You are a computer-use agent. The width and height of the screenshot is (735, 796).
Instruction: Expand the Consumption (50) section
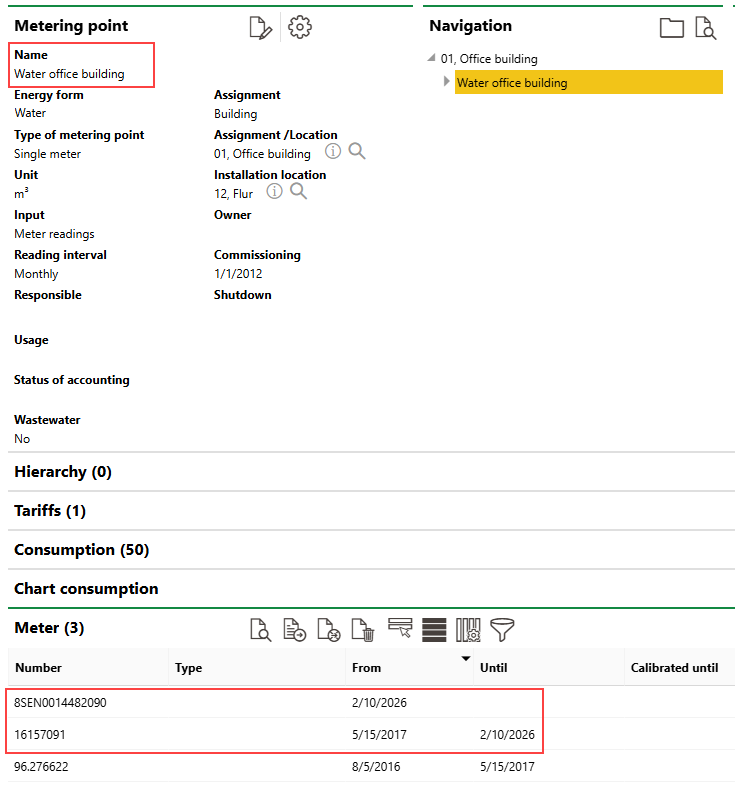coord(81,550)
